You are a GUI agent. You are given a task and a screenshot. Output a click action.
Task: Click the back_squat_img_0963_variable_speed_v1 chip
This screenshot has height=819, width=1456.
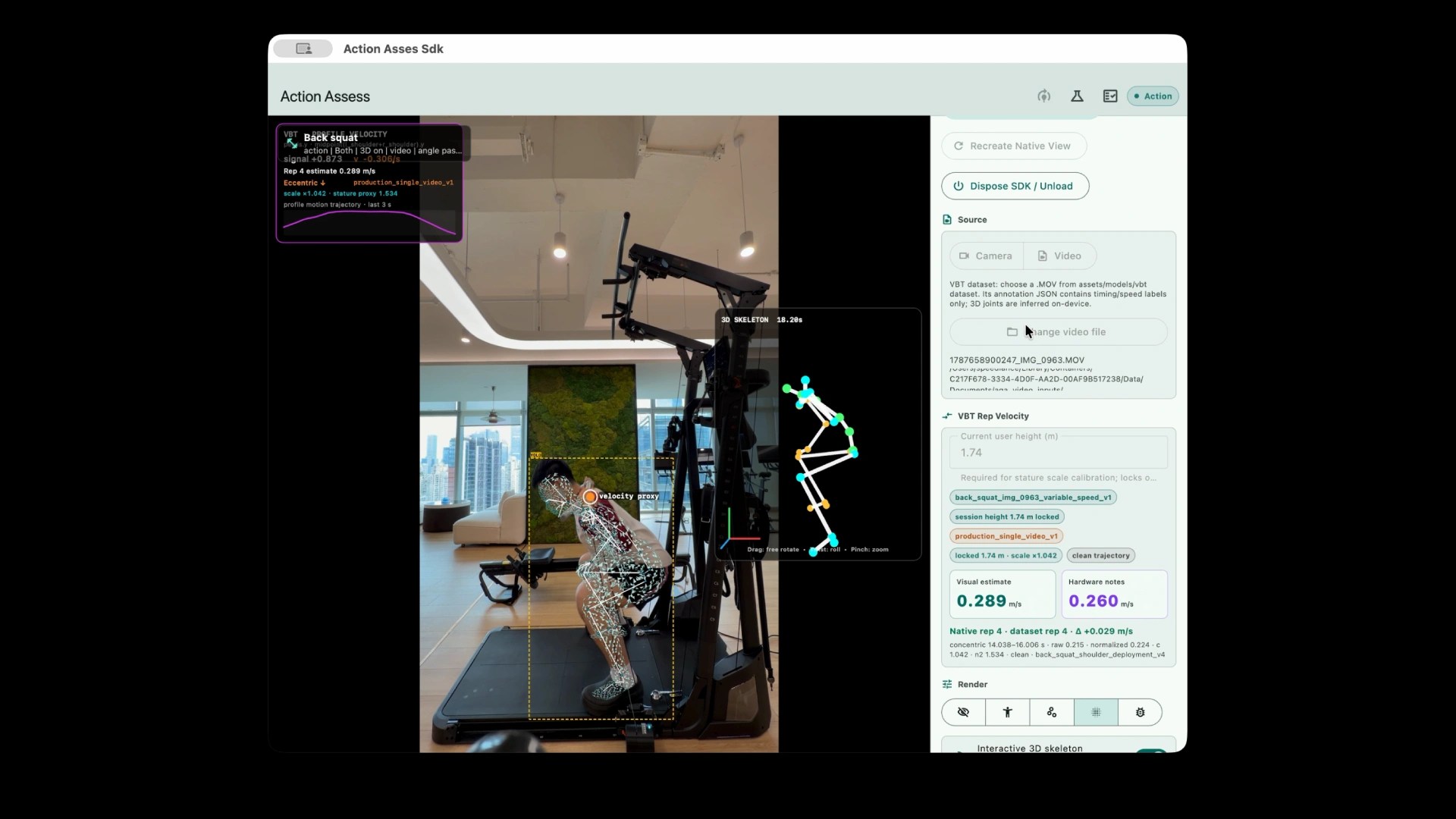1033,497
